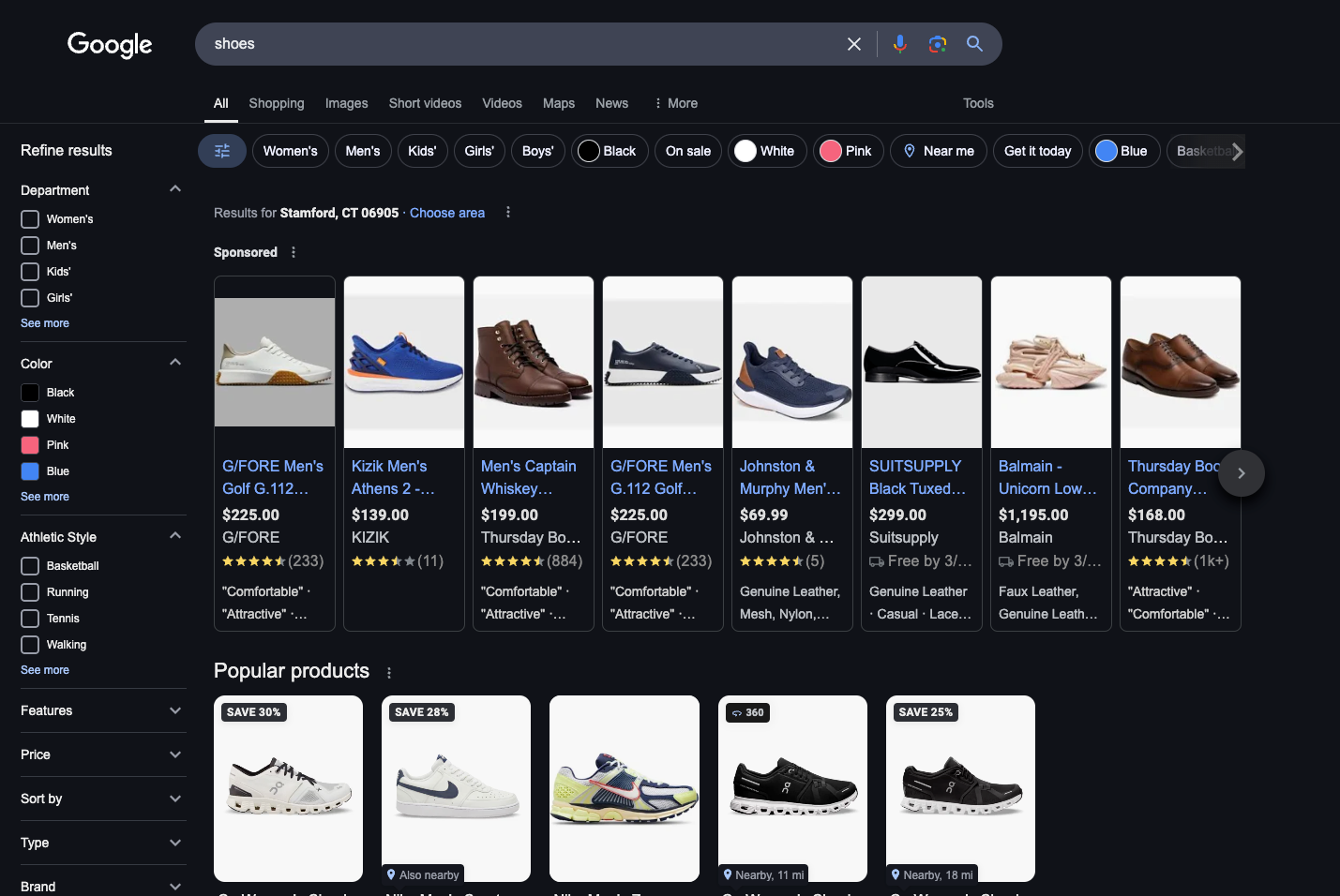Clear the search box text
Viewport: 1340px width, 896px height.
click(x=853, y=44)
